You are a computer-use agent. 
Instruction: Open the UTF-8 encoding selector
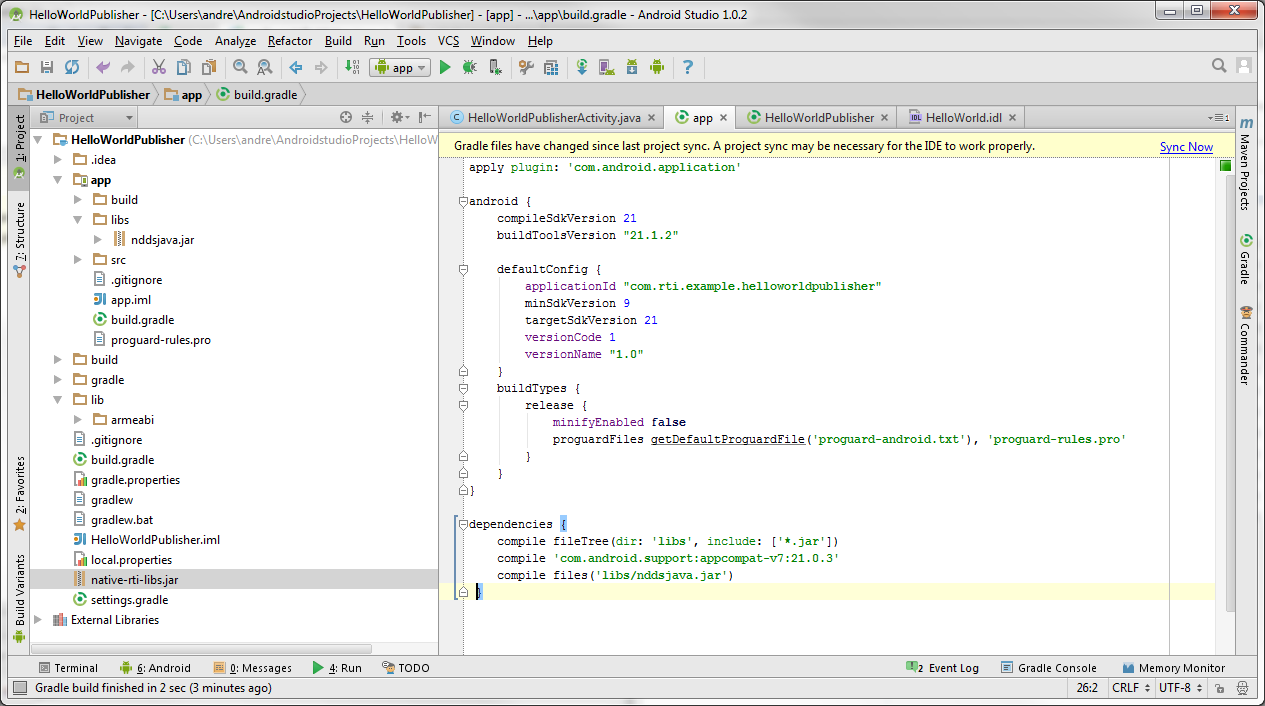click(x=1179, y=688)
